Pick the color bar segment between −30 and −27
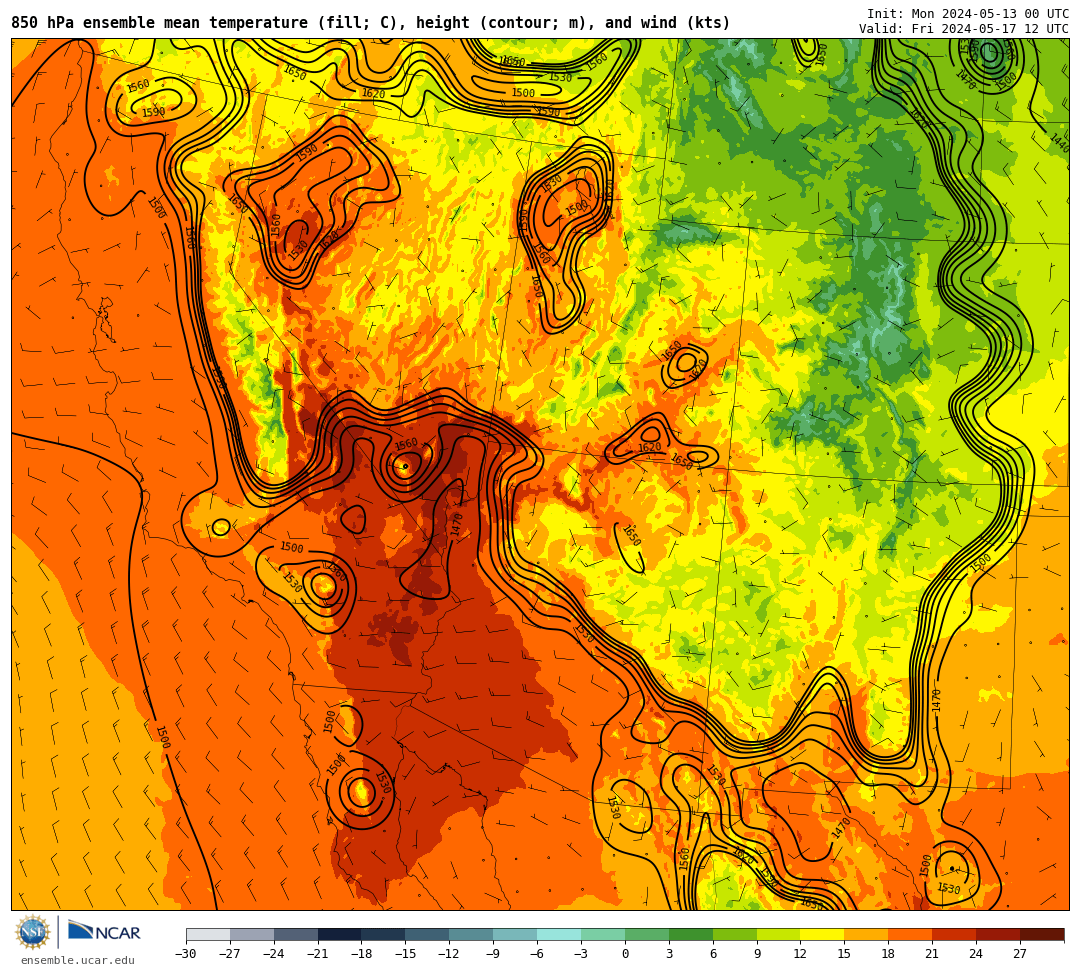This screenshot has width=1080, height=973. click(x=208, y=934)
